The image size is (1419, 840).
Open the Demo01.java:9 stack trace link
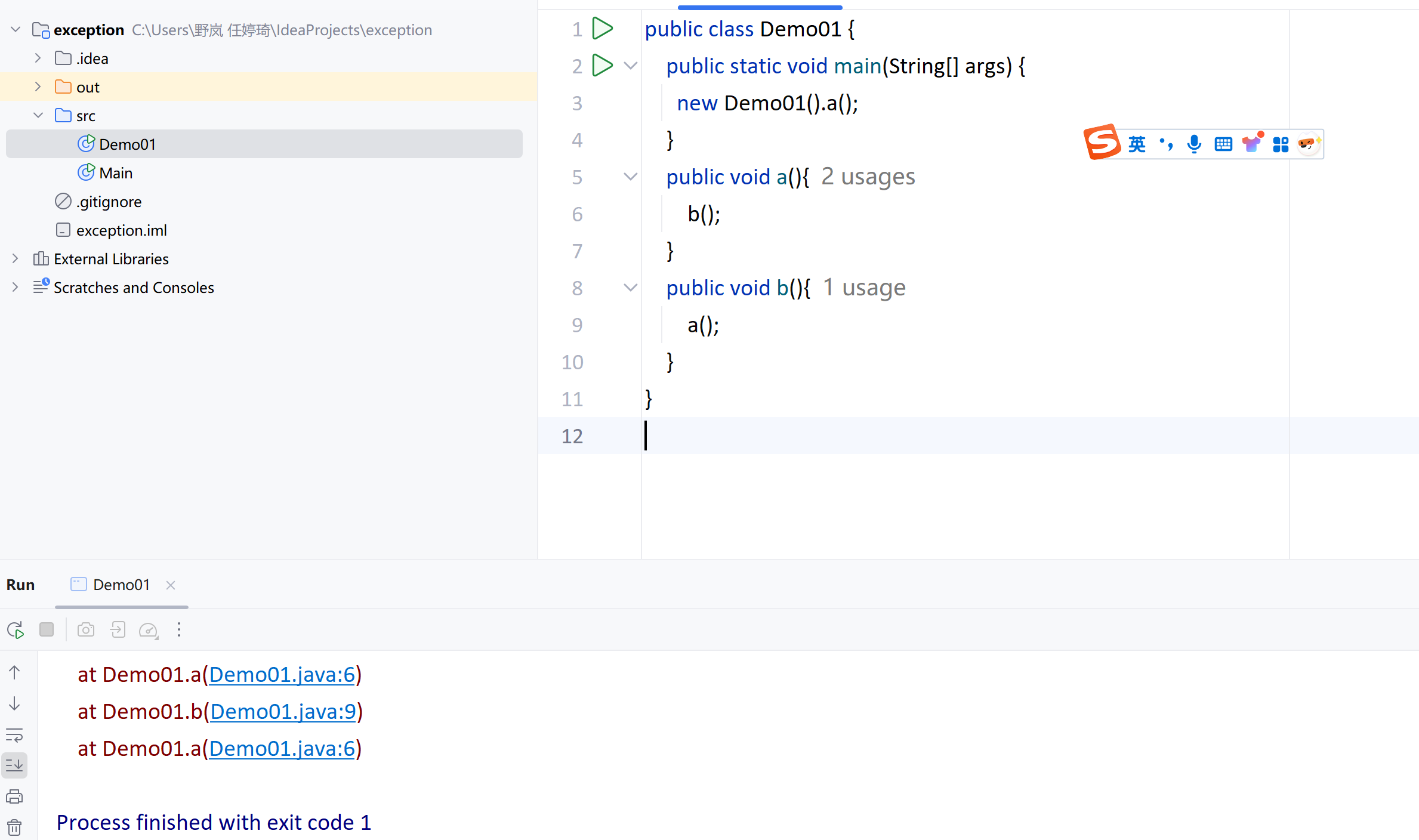283,711
